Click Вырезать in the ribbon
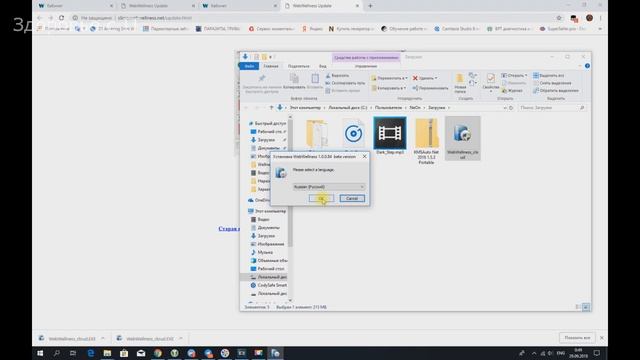This screenshot has height=360, width=640. [337, 76]
